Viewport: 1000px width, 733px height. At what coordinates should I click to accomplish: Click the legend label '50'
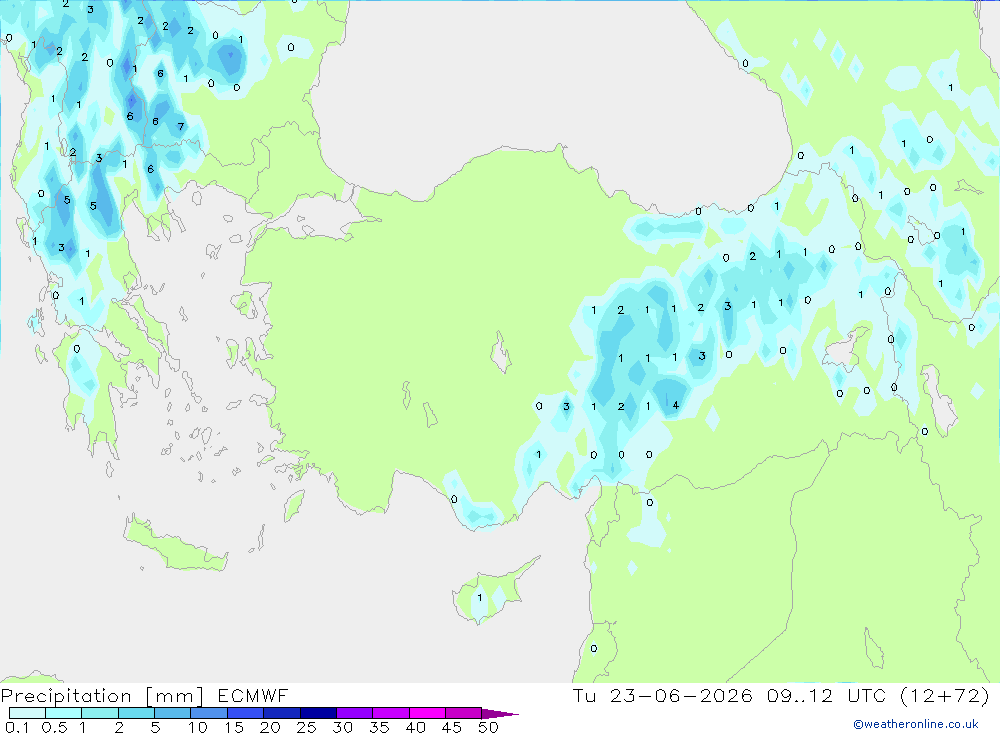488,727
